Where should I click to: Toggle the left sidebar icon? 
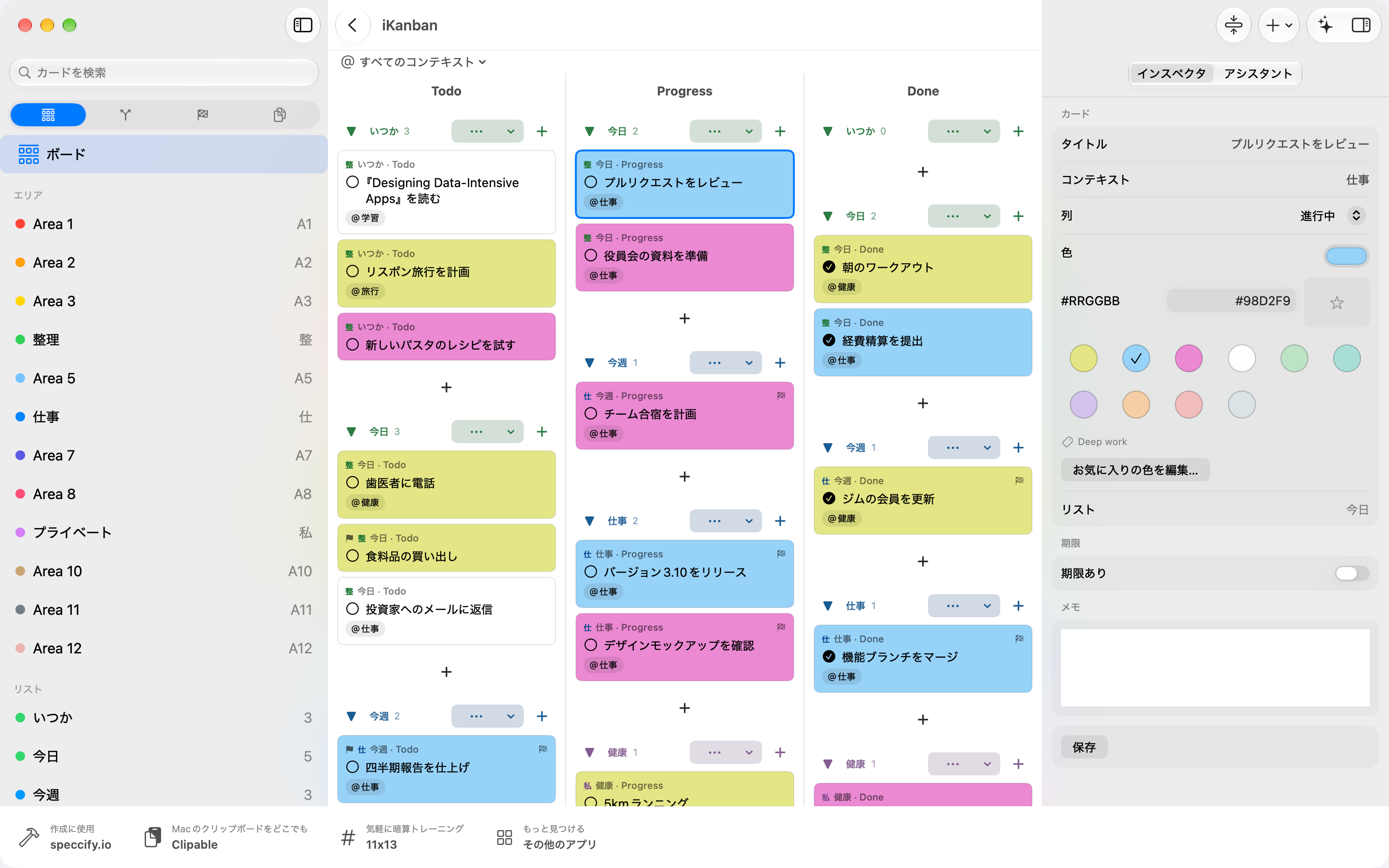click(302, 25)
